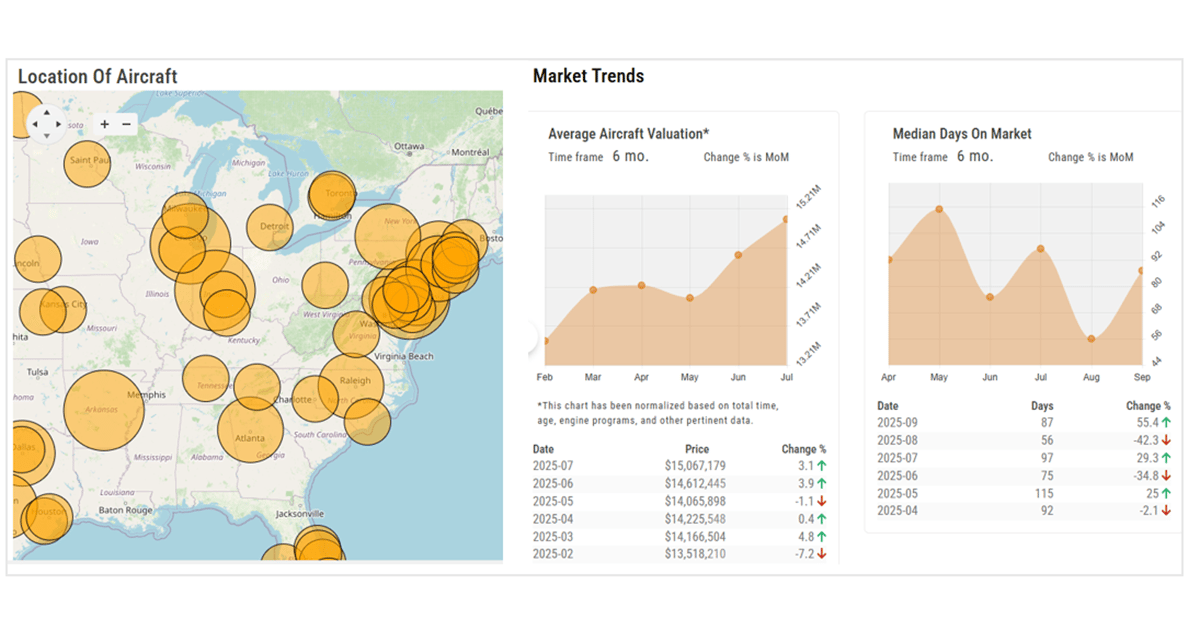Click the Location Of Aircraft panel heading

tap(96, 76)
